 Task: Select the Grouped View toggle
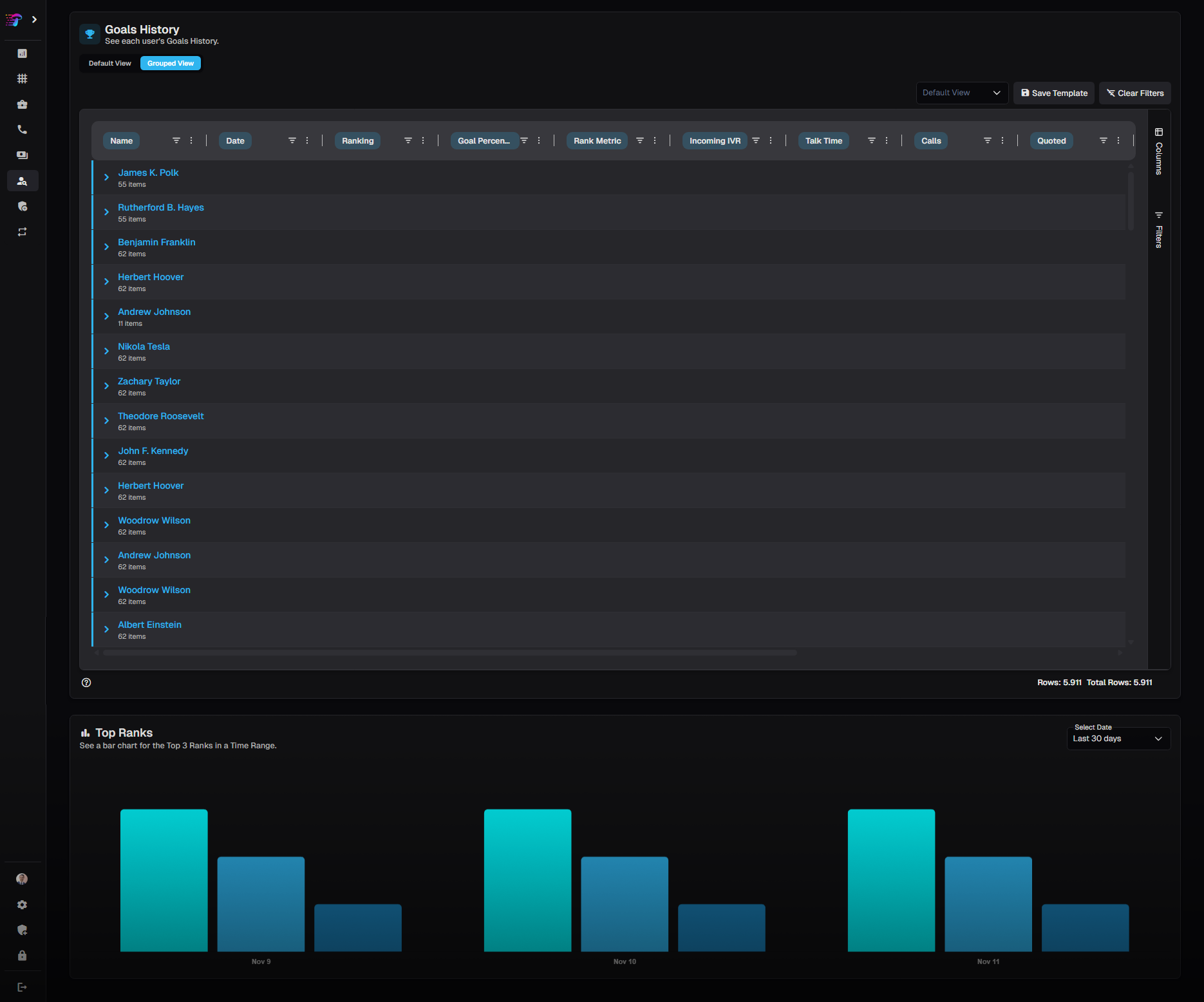point(171,63)
